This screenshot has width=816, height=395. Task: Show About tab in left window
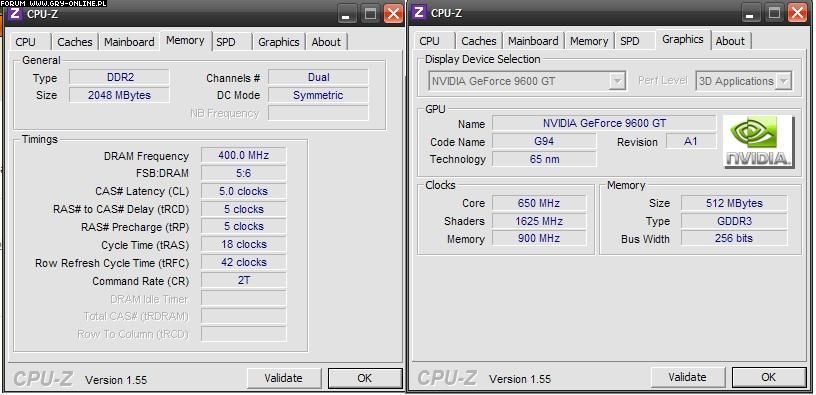click(326, 42)
